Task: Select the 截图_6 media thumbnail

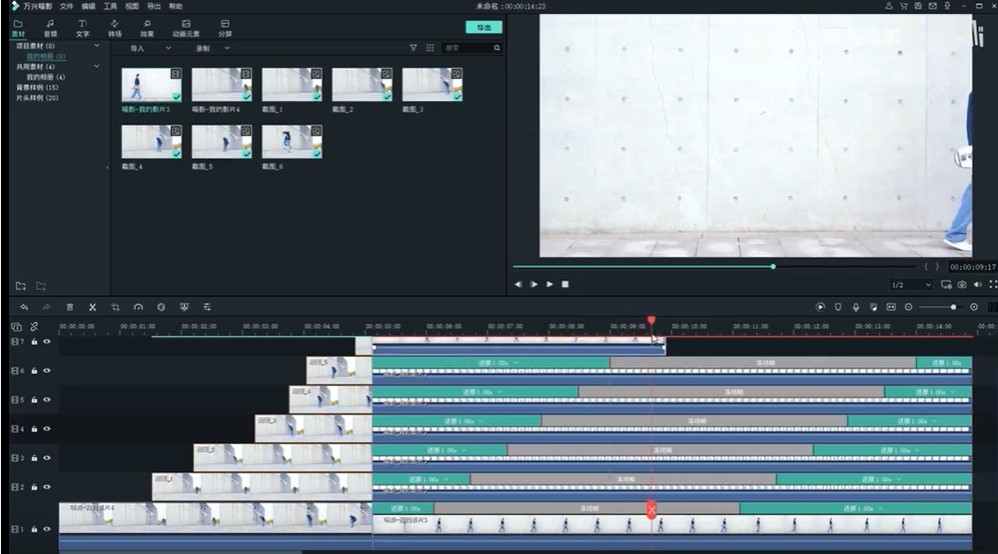Action: 292,141
